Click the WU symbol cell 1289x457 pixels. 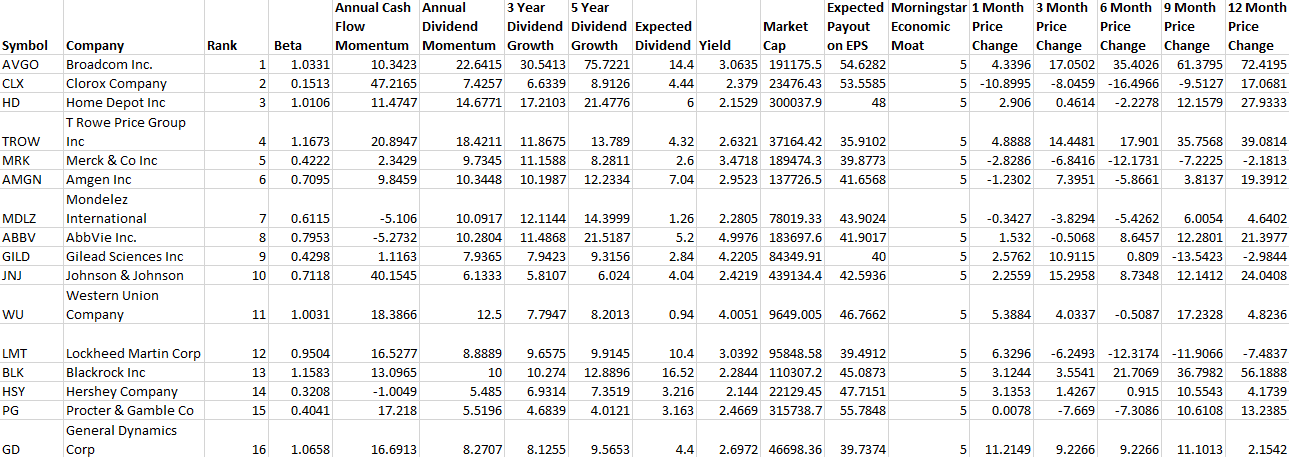pyautogui.click(x=14, y=315)
